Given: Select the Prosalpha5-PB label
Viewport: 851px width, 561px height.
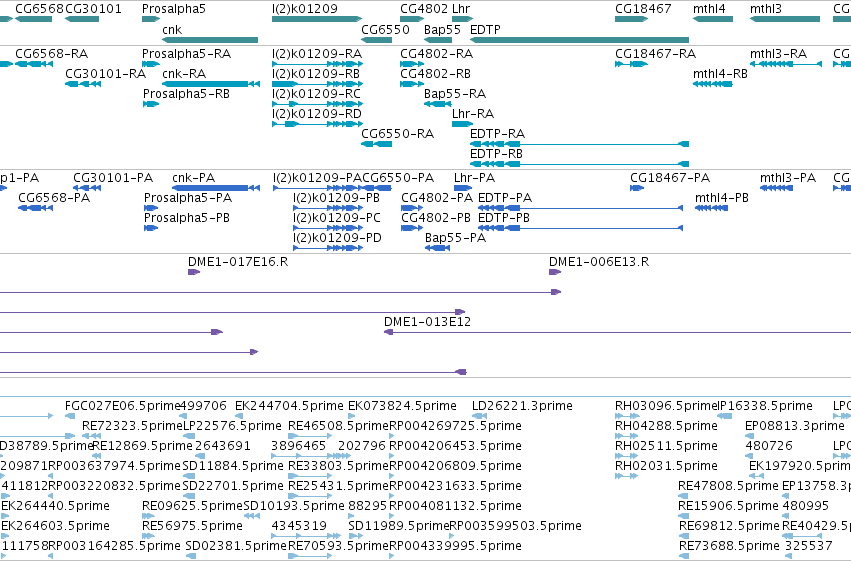Looking at the screenshot, I should (187, 218).
